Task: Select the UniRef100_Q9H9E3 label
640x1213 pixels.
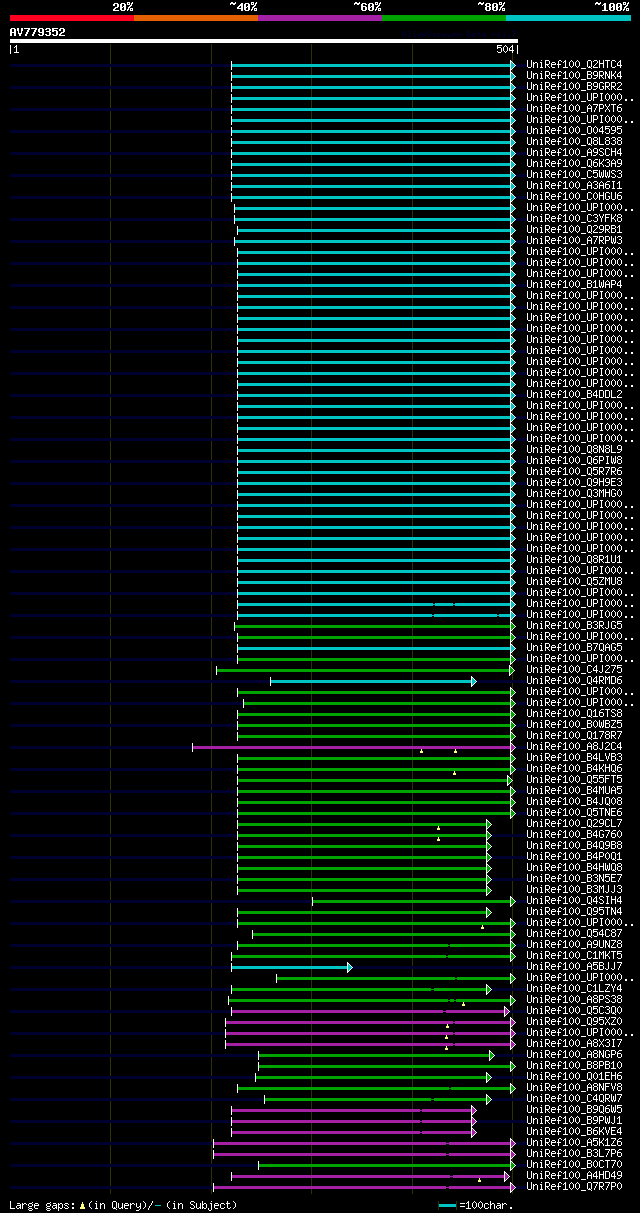Action: coord(574,482)
